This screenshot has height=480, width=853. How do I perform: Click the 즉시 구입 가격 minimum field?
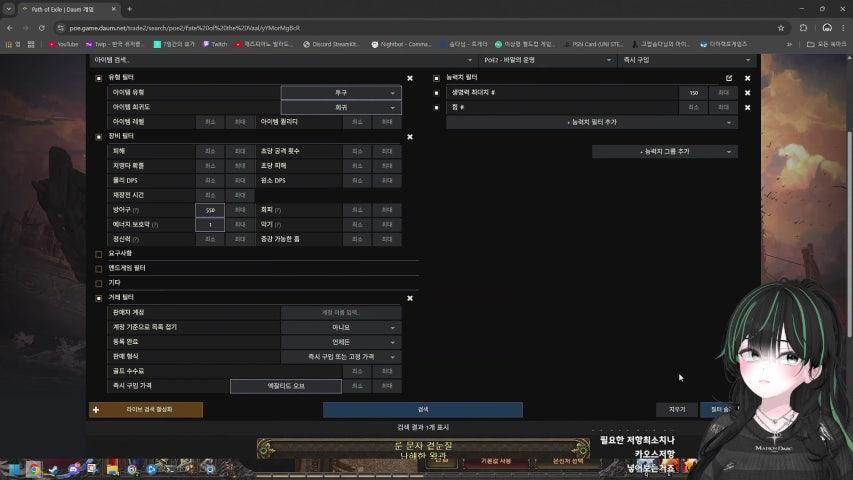pos(357,386)
